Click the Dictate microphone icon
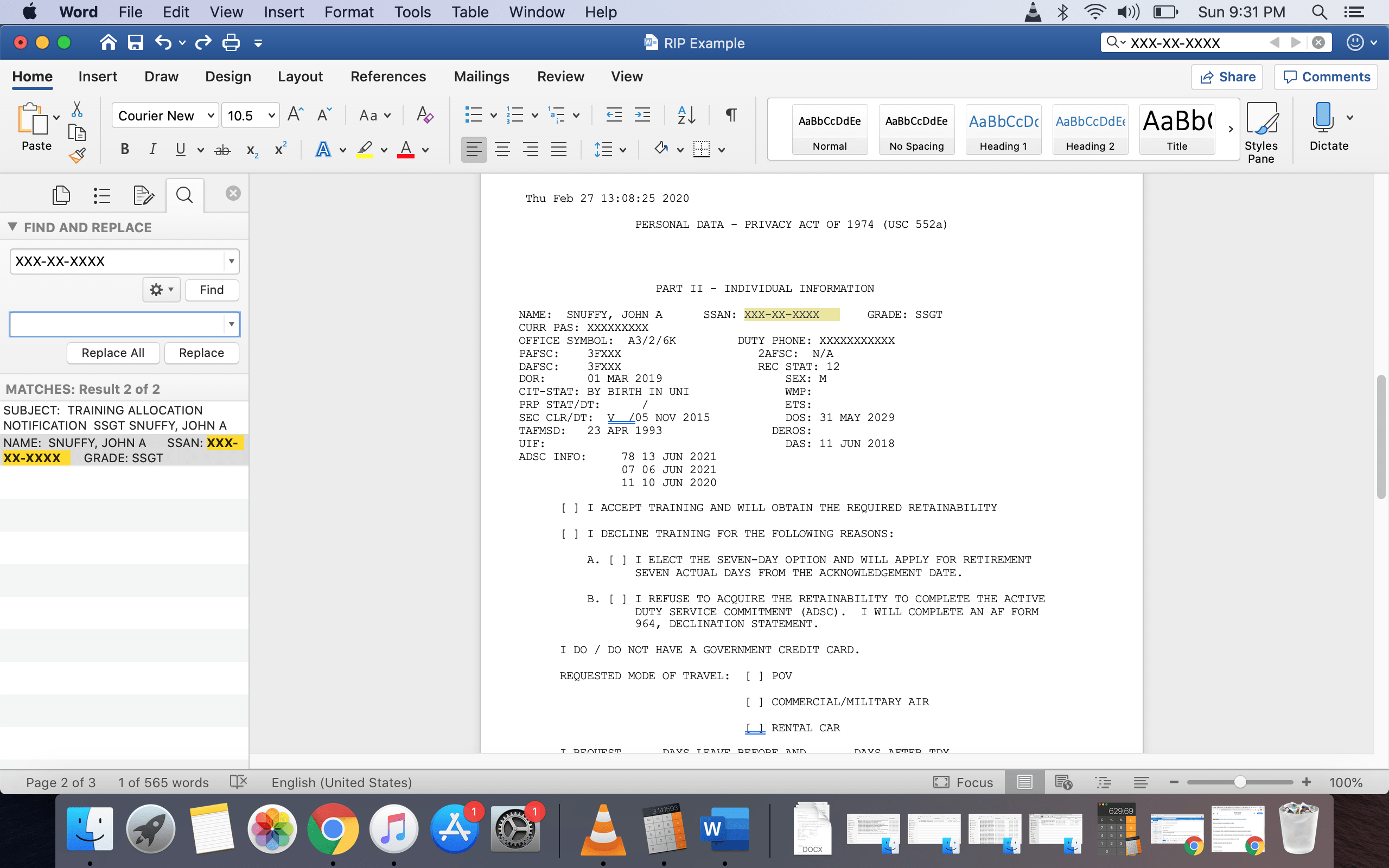The image size is (1389, 868). 1322,117
